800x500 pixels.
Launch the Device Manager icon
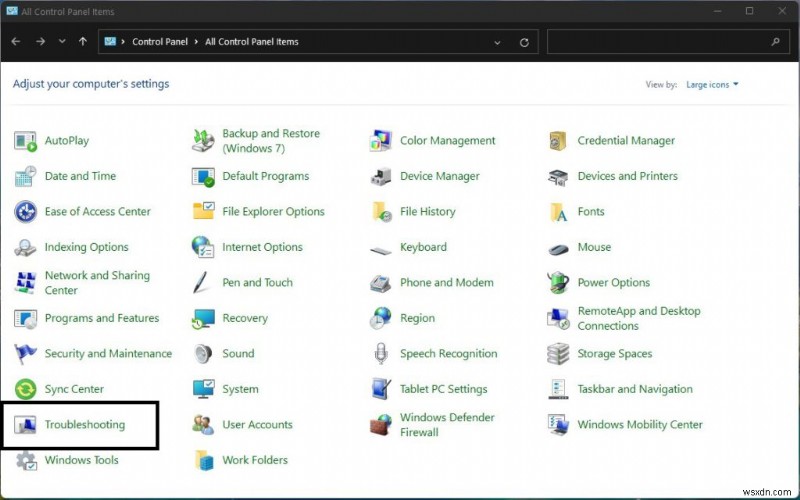click(x=381, y=177)
